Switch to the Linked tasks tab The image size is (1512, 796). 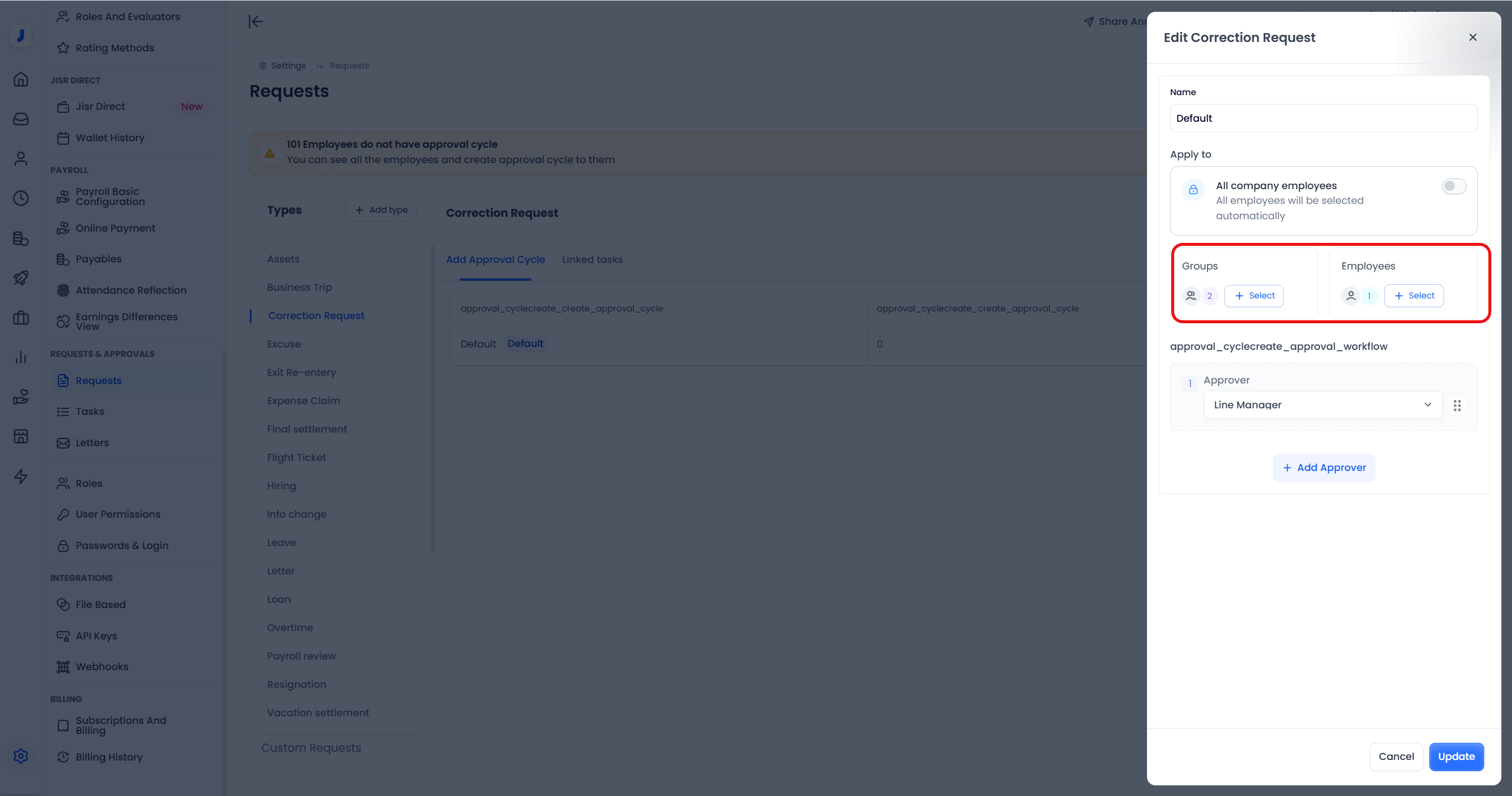[x=592, y=259]
